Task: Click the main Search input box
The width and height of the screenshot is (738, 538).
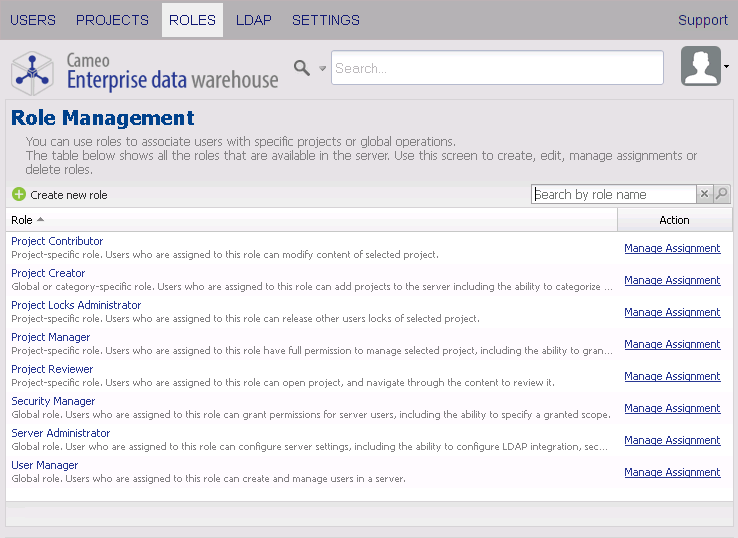Action: click(497, 68)
